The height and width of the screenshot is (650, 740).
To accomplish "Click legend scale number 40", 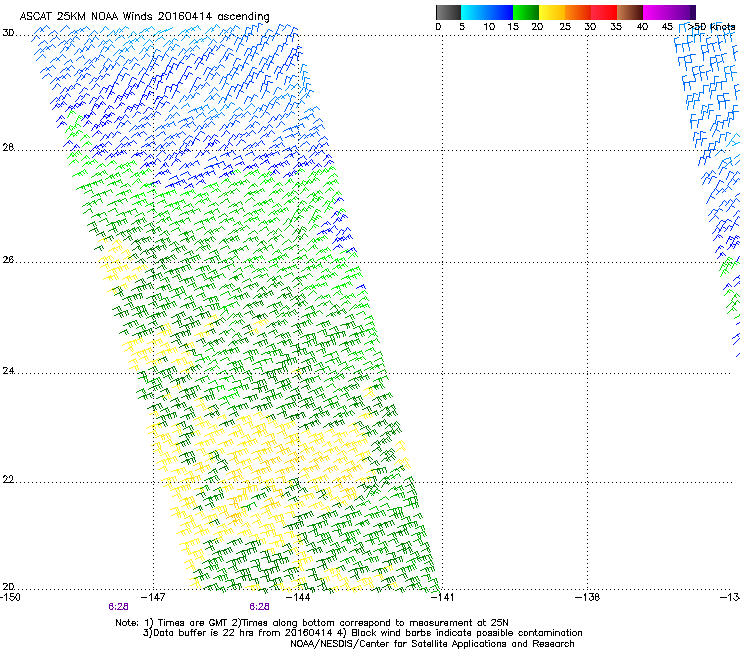I will click(642, 27).
